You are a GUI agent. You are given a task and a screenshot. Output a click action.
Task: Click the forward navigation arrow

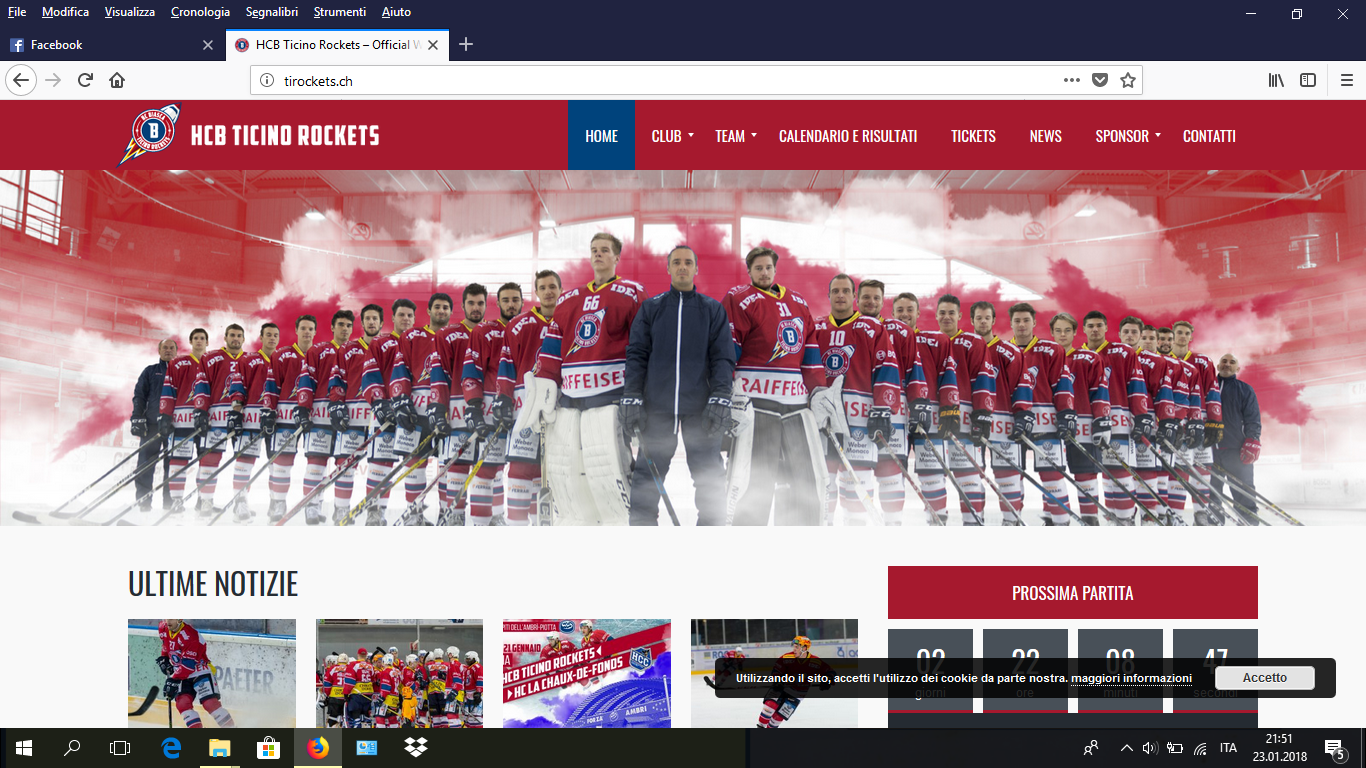click(x=53, y=80)
